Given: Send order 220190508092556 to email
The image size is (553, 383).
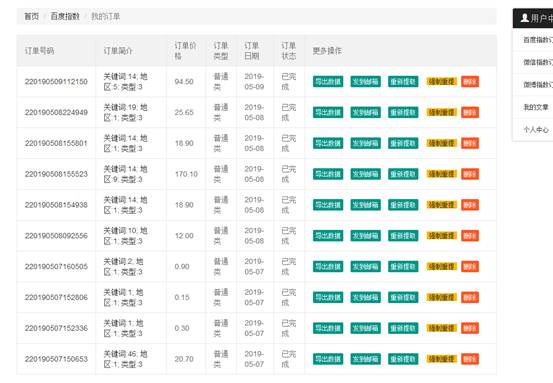Looking at the screenshot, I should pos(365,236).
